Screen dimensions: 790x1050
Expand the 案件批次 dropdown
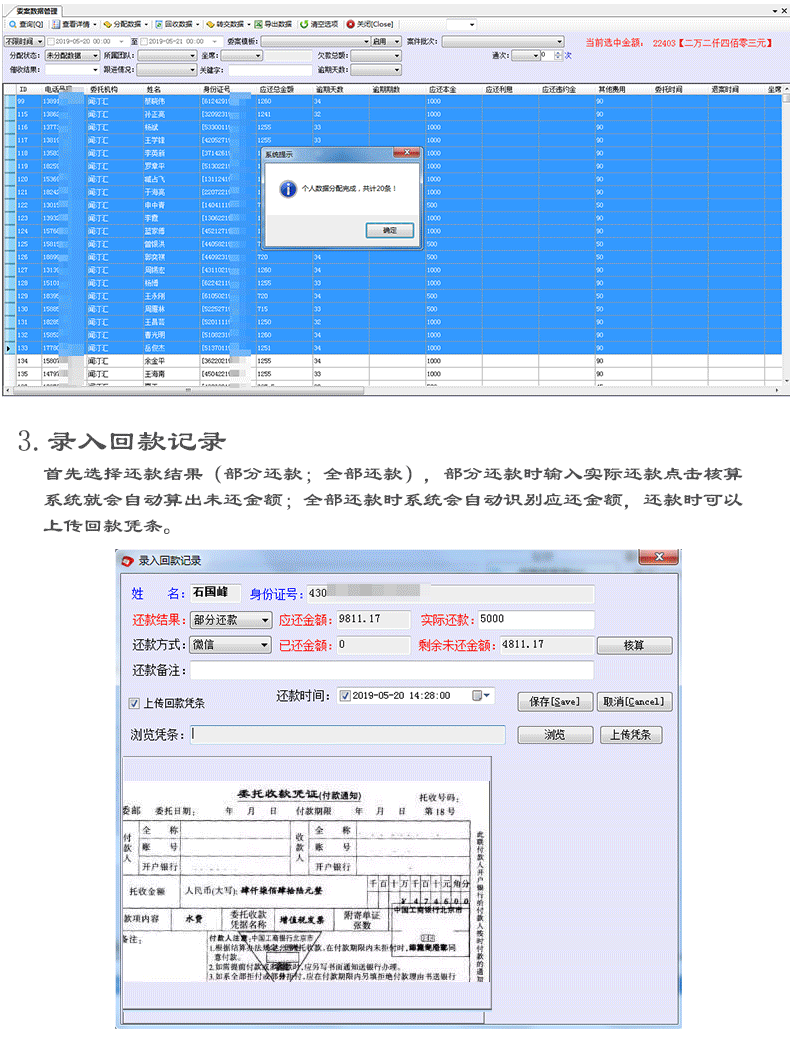503,42
